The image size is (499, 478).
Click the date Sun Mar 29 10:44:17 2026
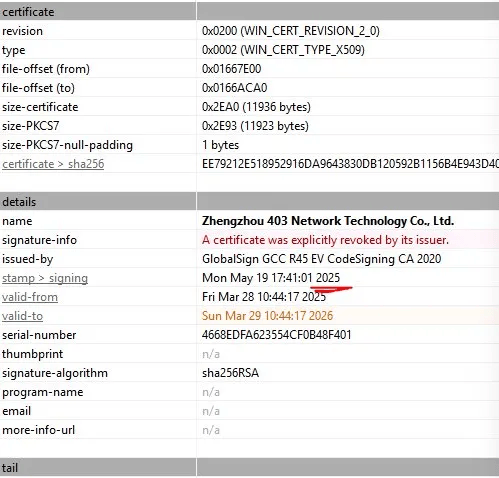(x=267, y=316)
